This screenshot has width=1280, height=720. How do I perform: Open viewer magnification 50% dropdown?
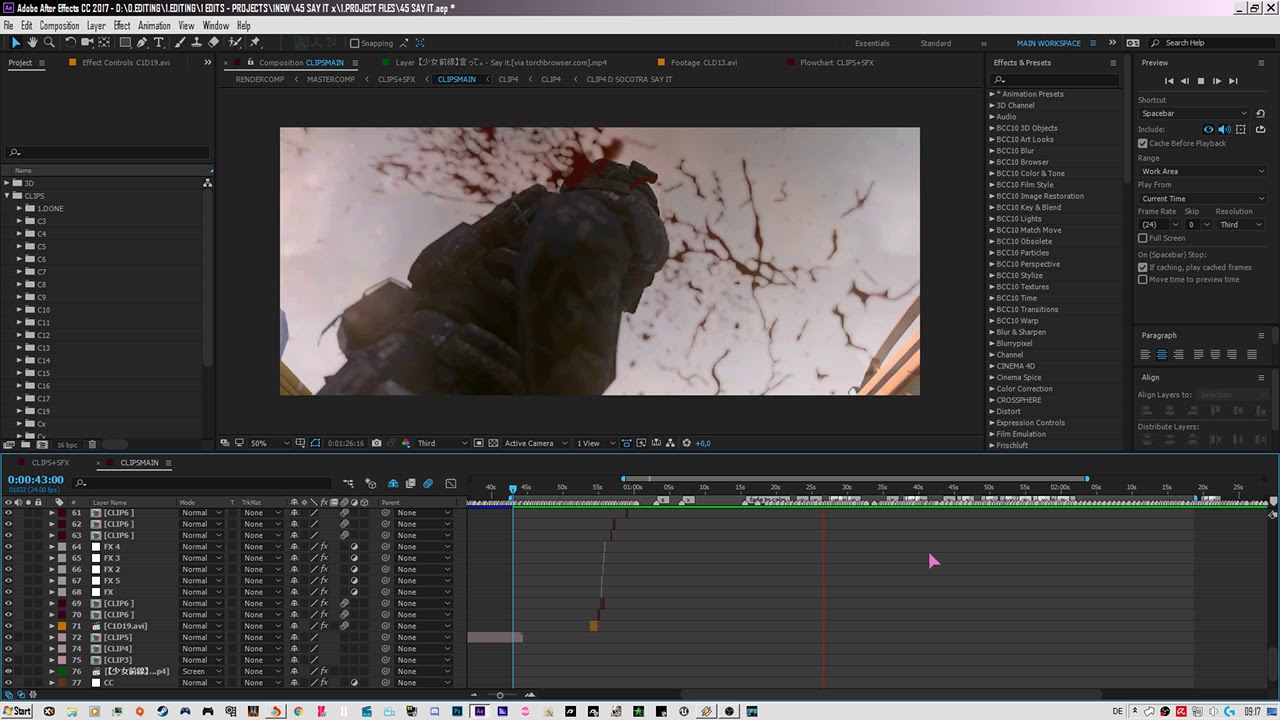269,443
